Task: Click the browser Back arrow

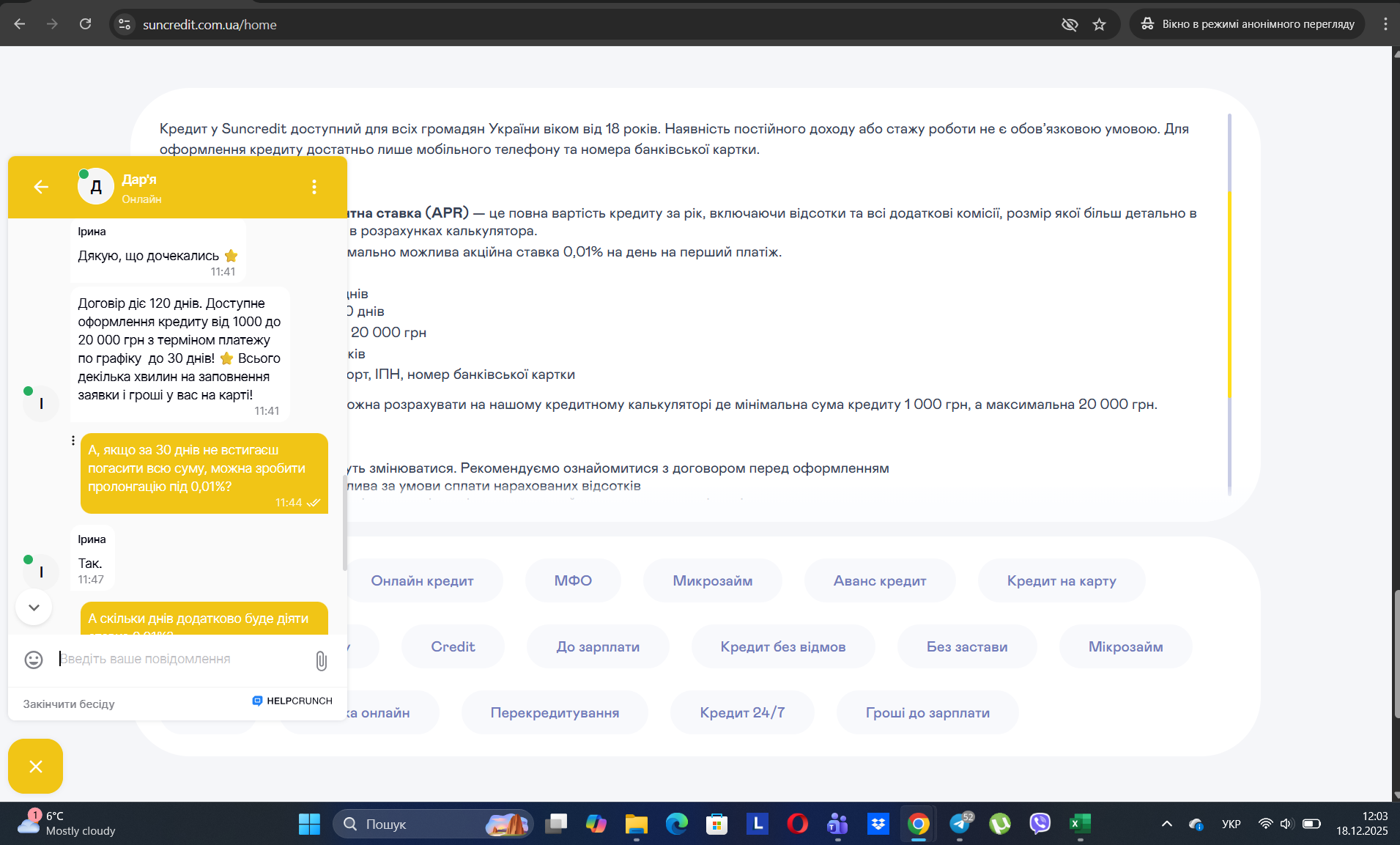Action: [20, 24]
